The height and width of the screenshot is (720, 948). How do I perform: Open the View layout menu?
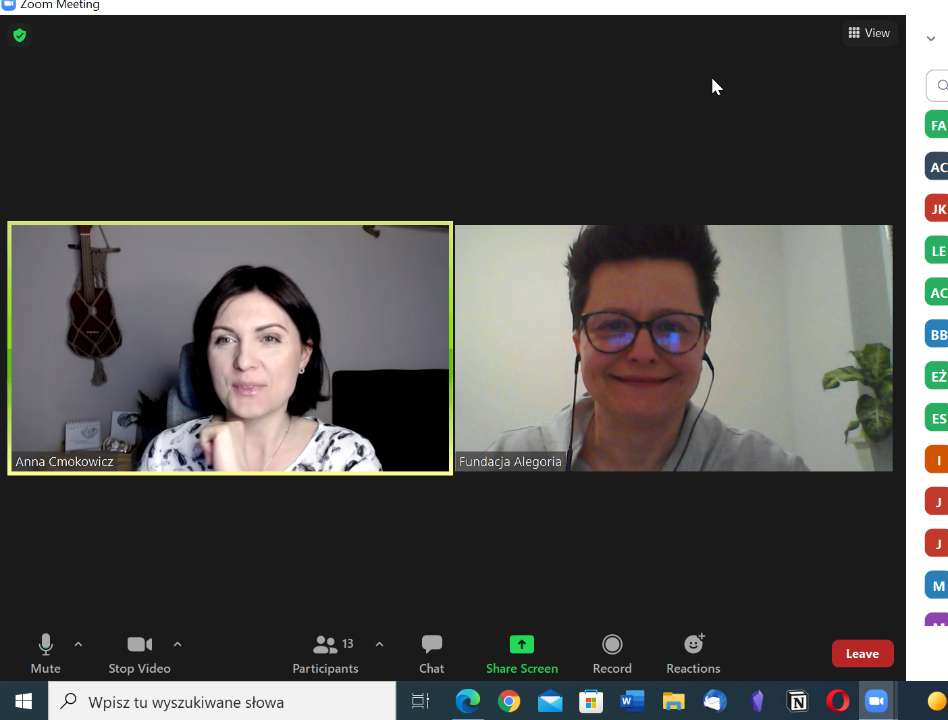click(868, 33)
